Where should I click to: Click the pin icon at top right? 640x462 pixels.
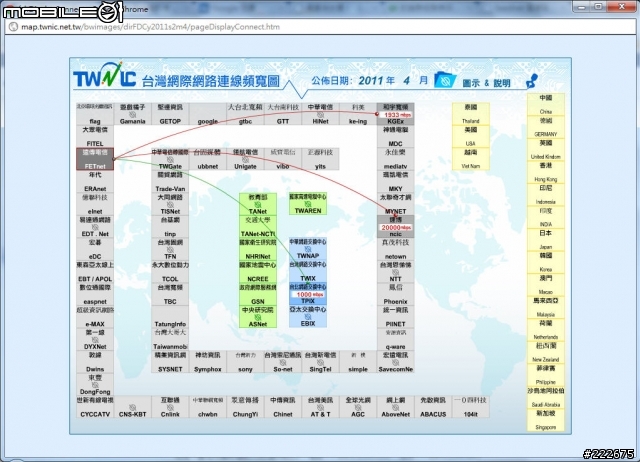click(532, 81)
